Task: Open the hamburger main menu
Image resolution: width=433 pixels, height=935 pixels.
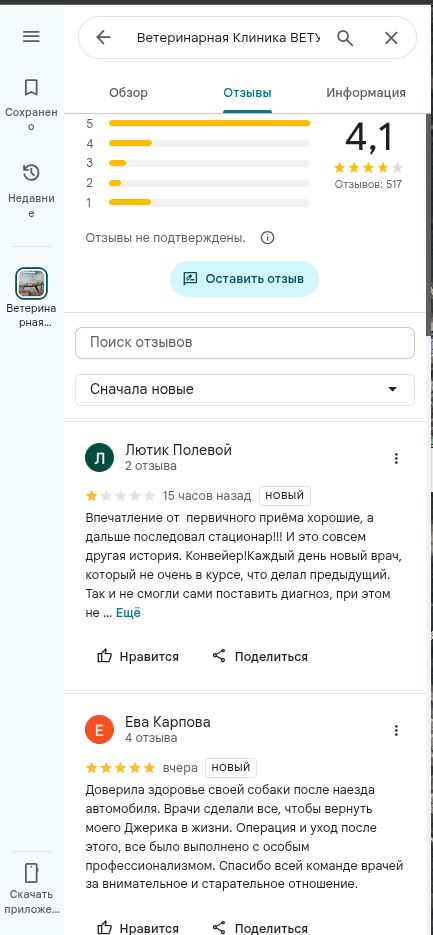Action: 31,37
